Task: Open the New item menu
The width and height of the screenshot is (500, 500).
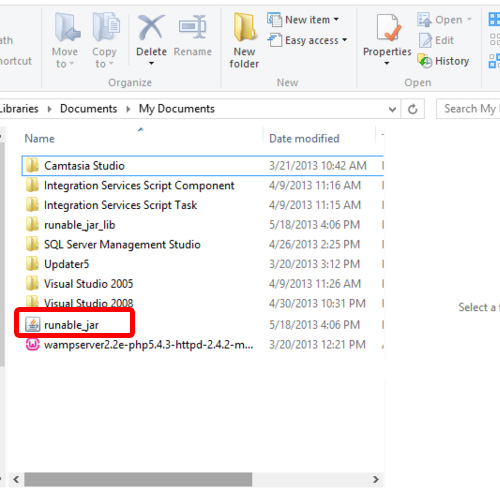Action: point(303,20)
